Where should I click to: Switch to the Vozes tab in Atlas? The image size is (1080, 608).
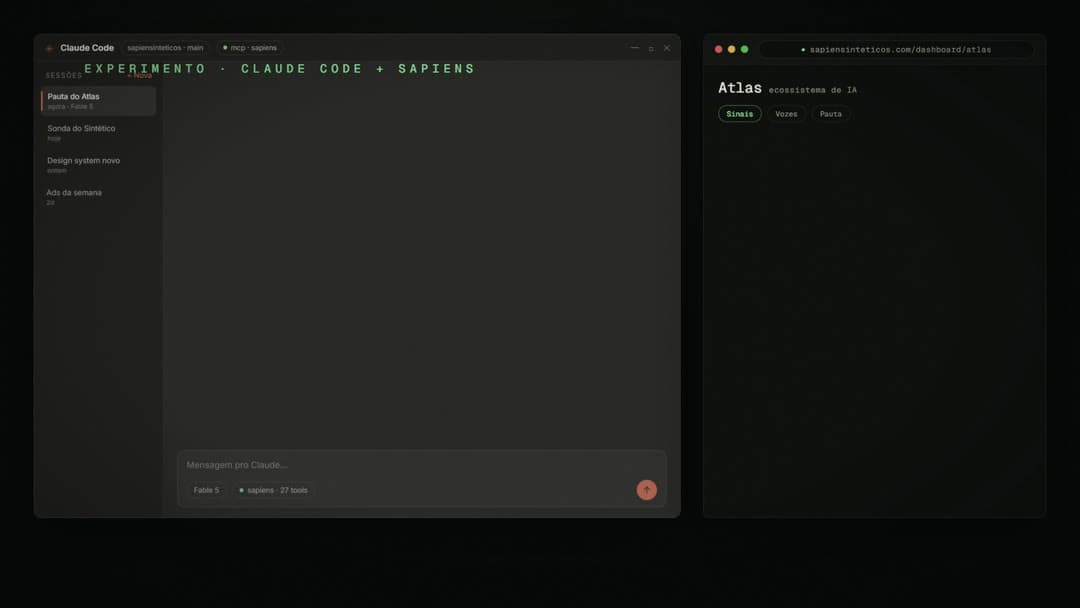(786, 114)
